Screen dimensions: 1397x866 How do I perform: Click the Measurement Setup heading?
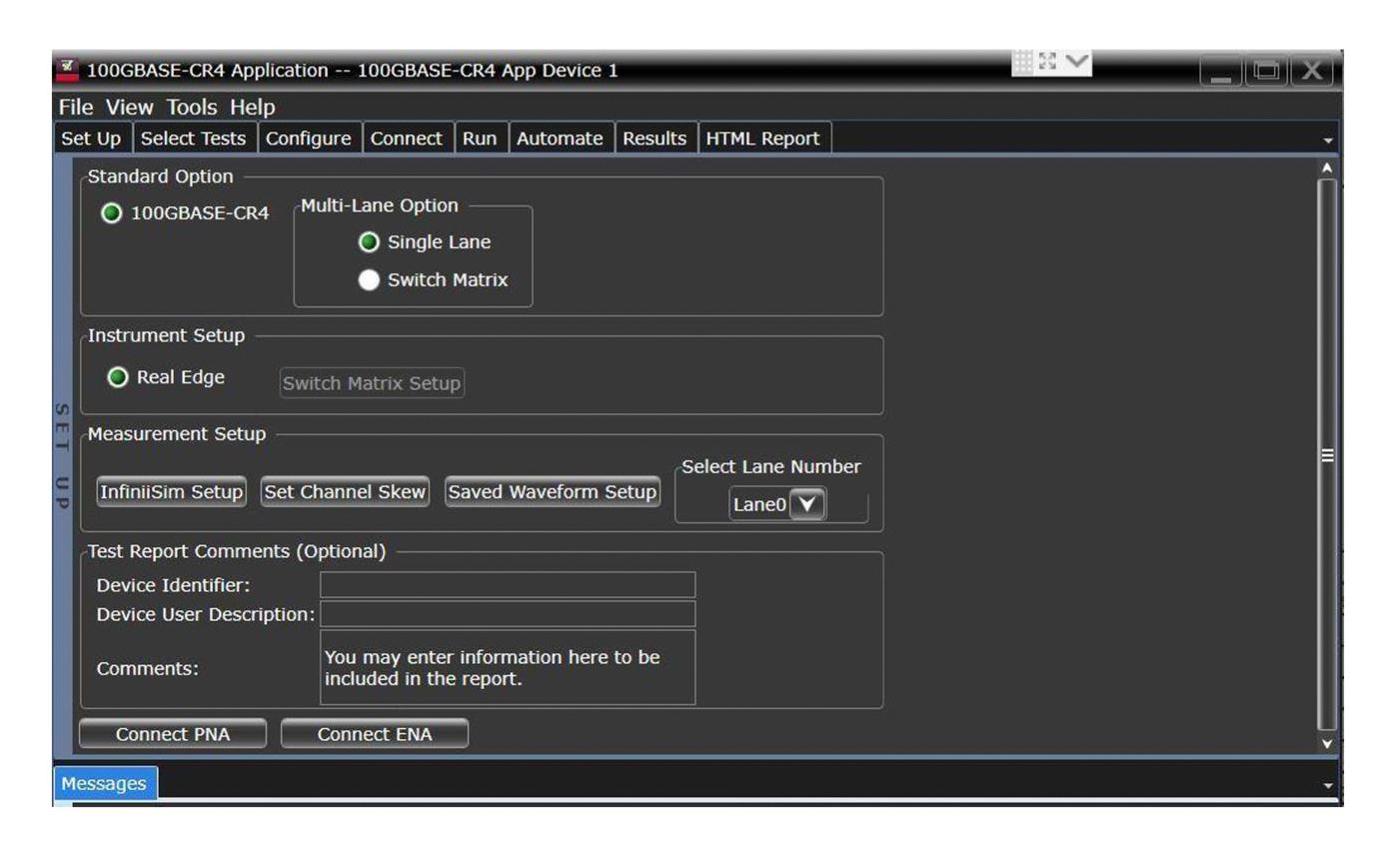[x=177, y=434]
